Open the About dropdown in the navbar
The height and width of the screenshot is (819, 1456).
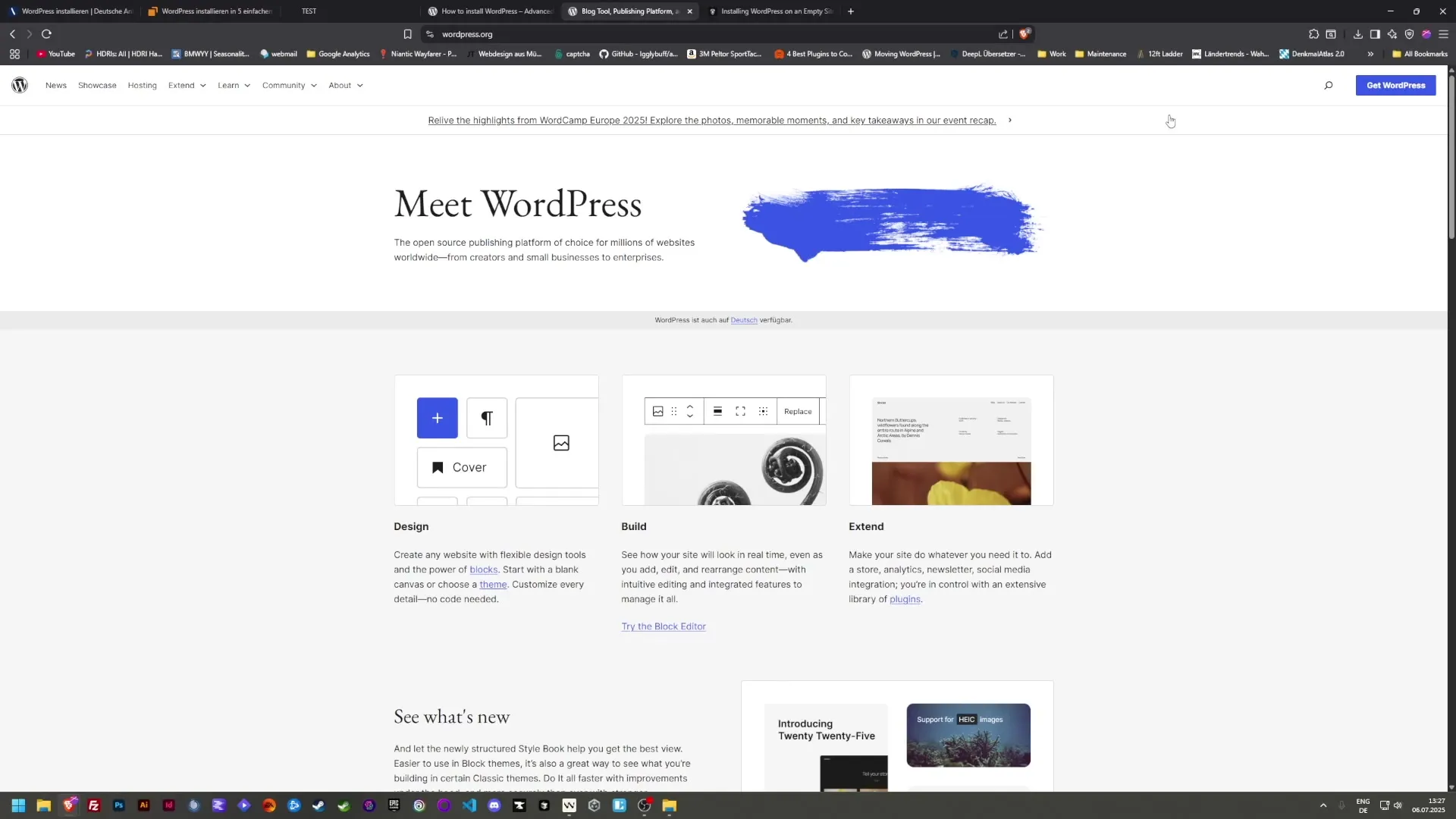(346, 85)
